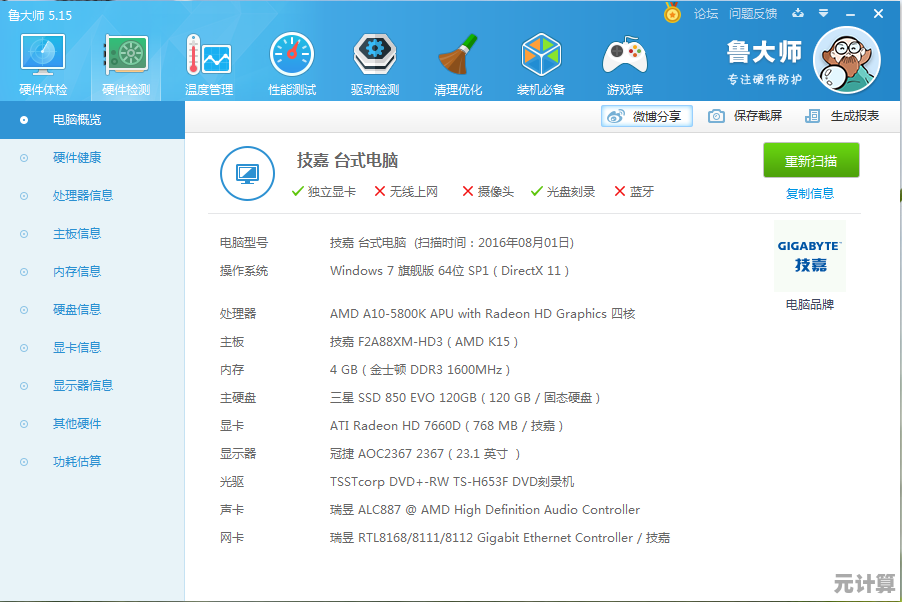Click the Lu Master cartoon avatar

tap(846, 59)
